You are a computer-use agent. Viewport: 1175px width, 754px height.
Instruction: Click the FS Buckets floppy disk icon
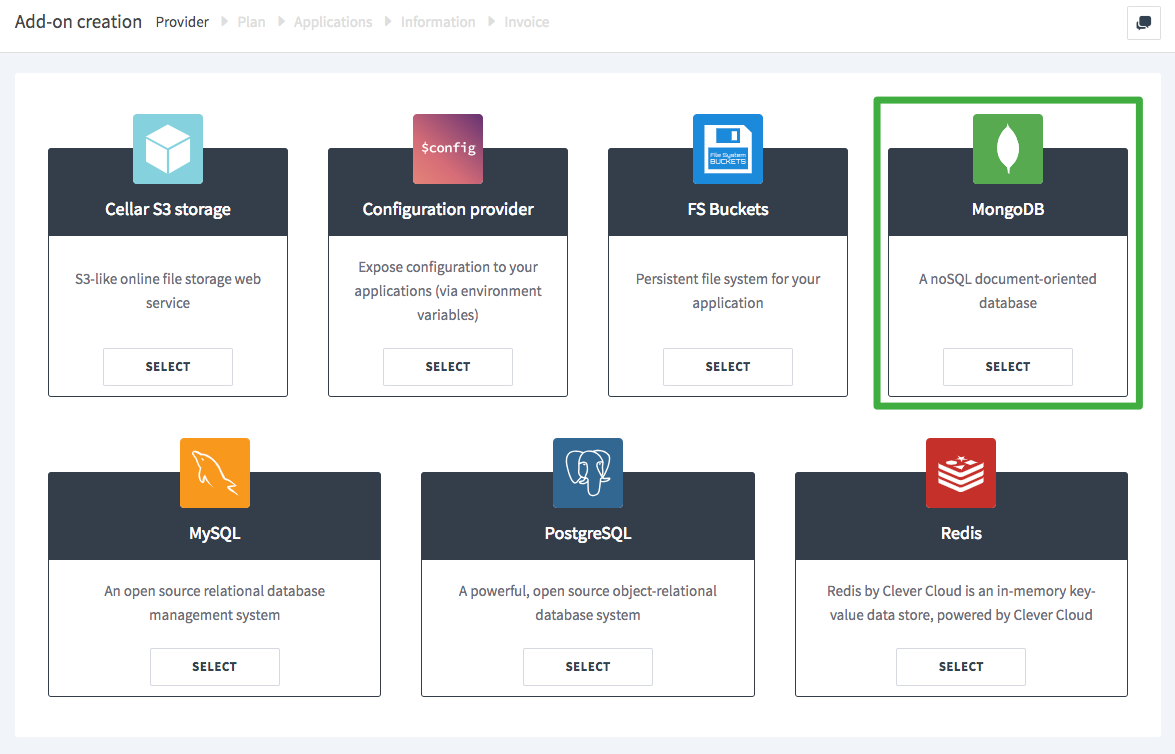click(728, 148)
